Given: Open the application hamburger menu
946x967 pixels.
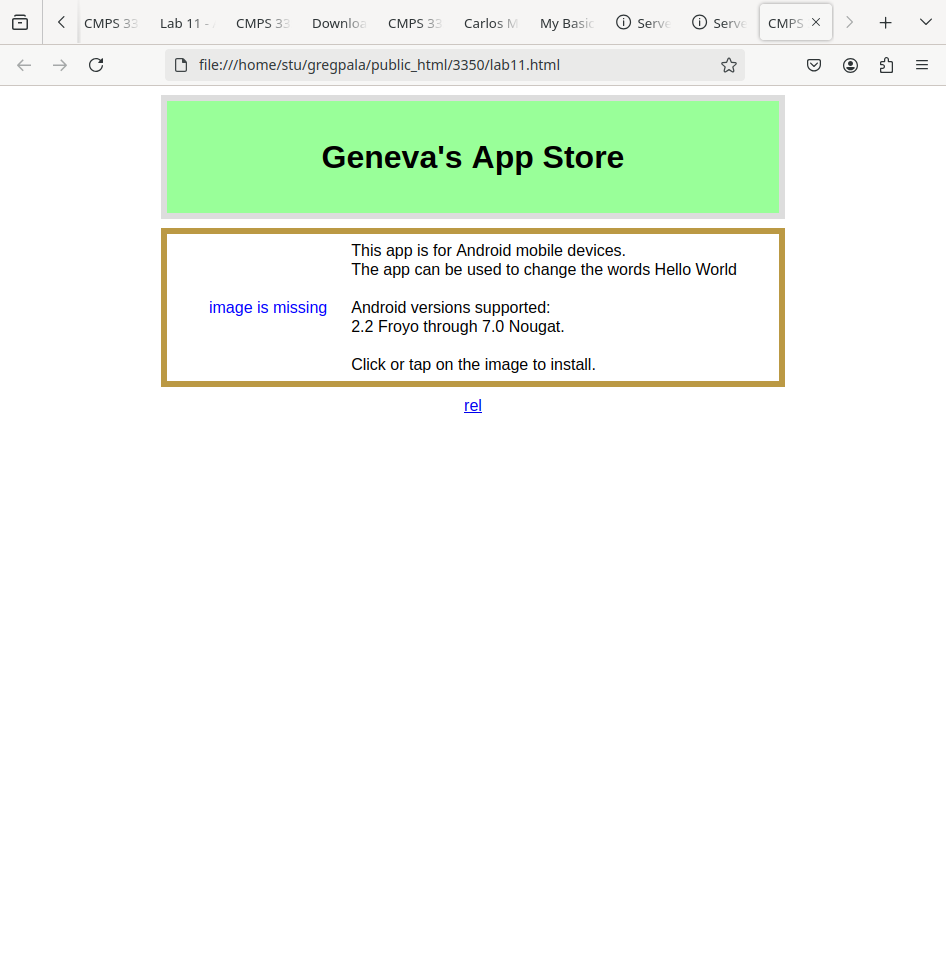Looking at the screenshot, I should pyautogui.click(x=922, y=65).
